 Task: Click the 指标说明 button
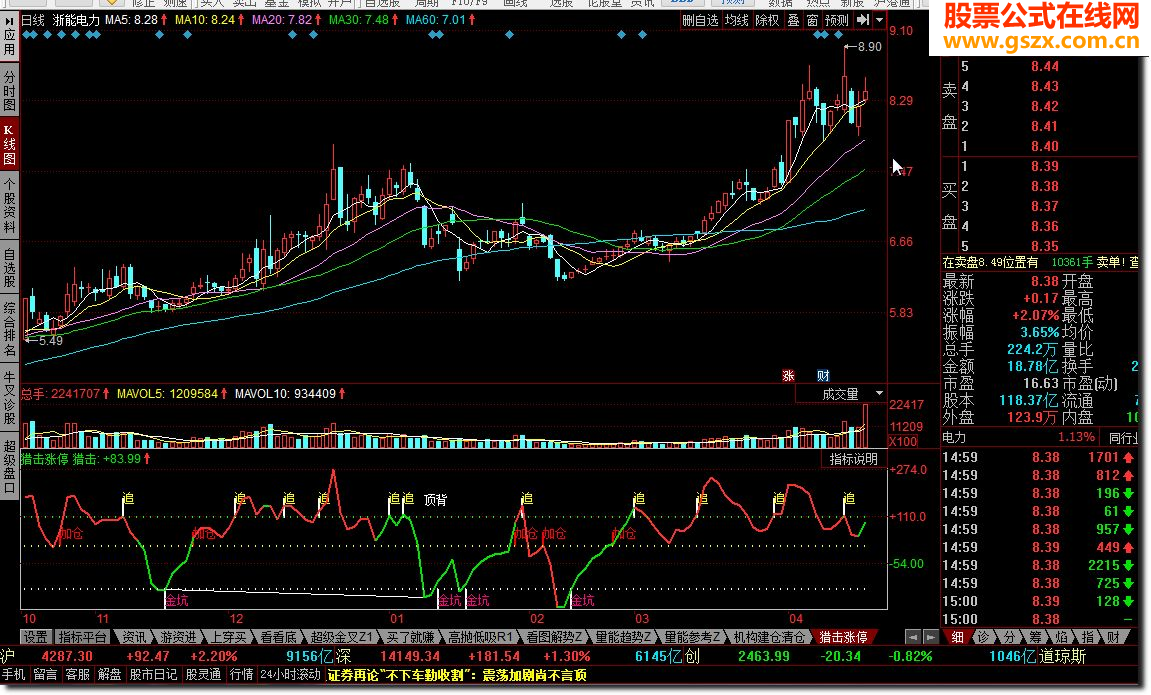(x=854, y=459)
